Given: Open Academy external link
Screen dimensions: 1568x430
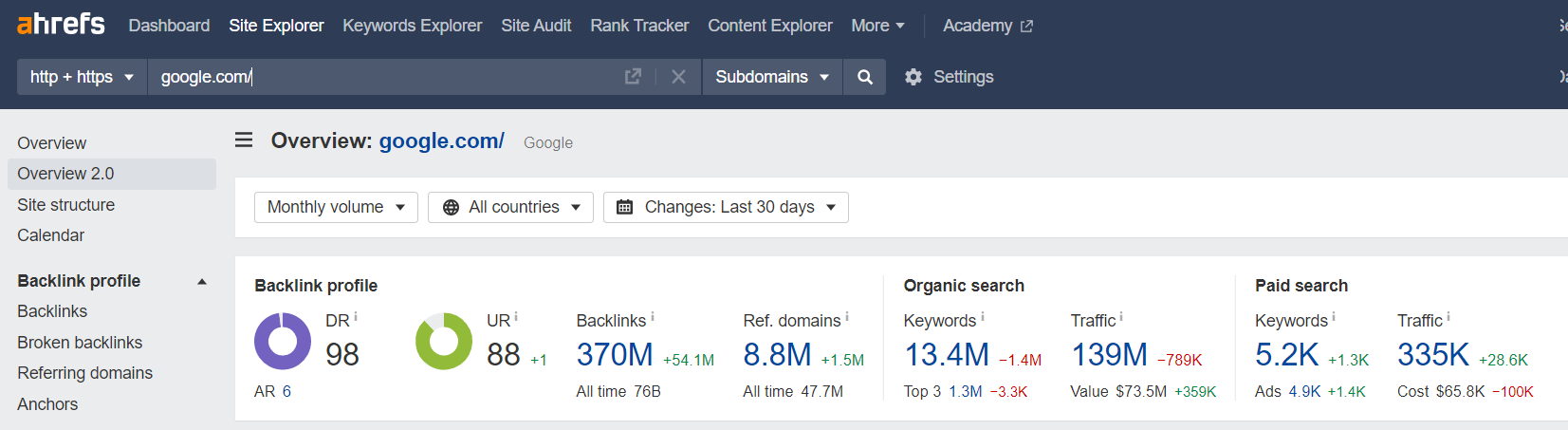Looking at the screenshot, I should (987, 26).
